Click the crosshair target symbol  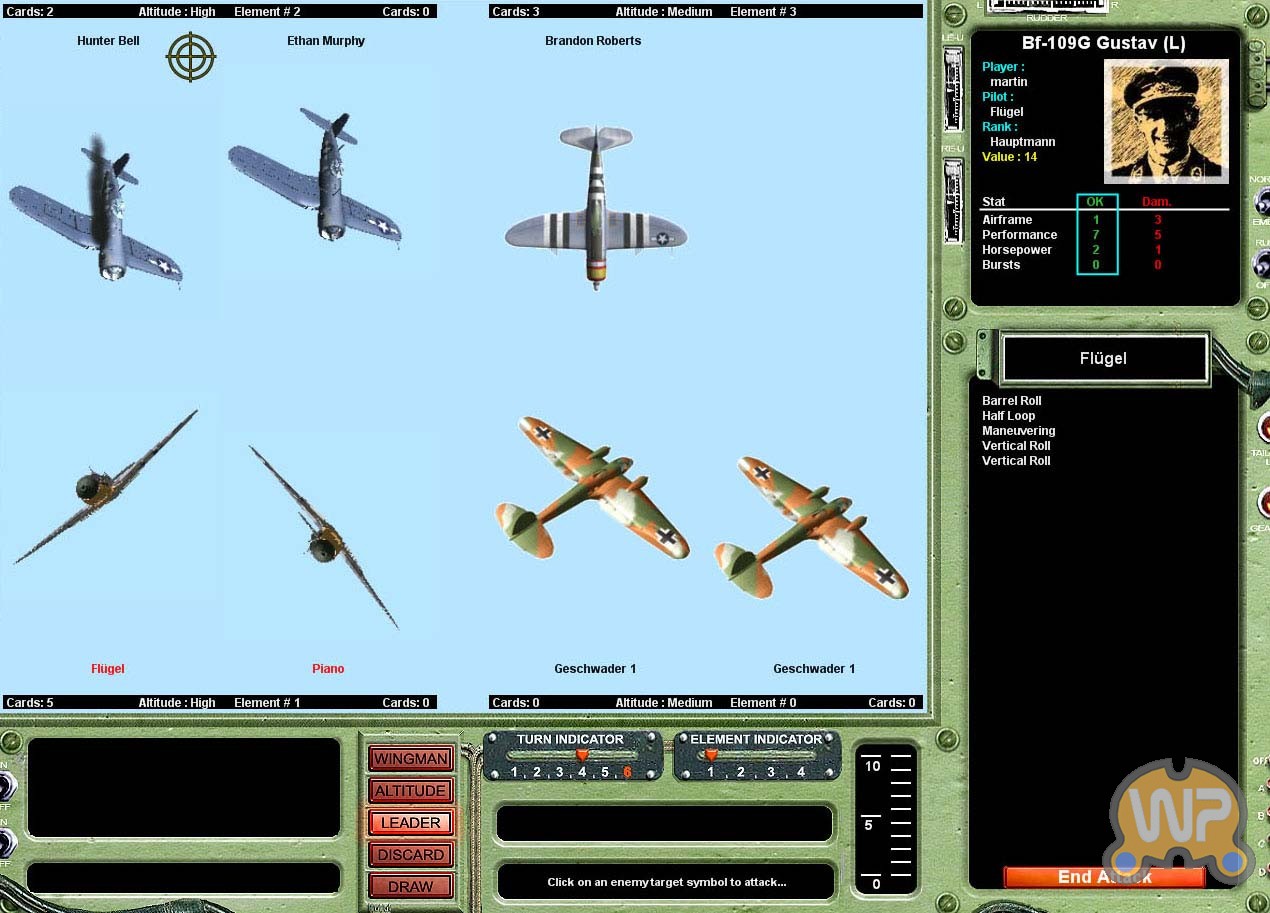[x=191, y=57]
